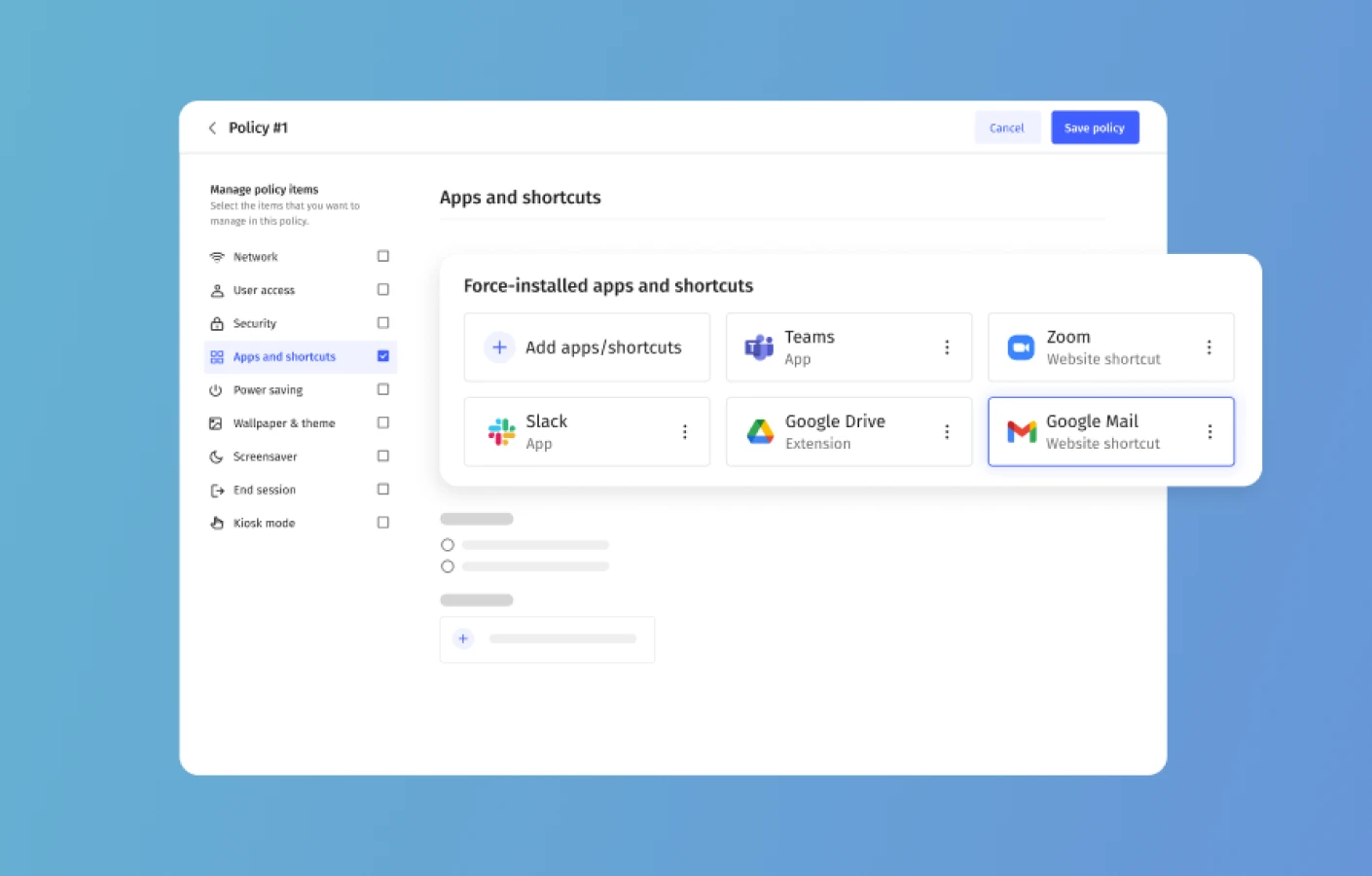Click the Google Drive extension card
This screenshot has width=1372, height=876.
(848, 431)
